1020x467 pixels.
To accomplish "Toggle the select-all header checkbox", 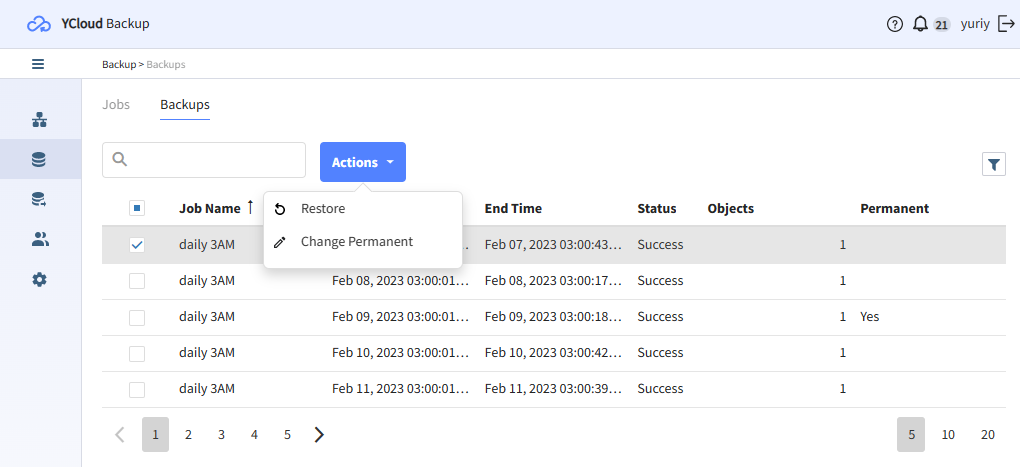I will 137,209.
